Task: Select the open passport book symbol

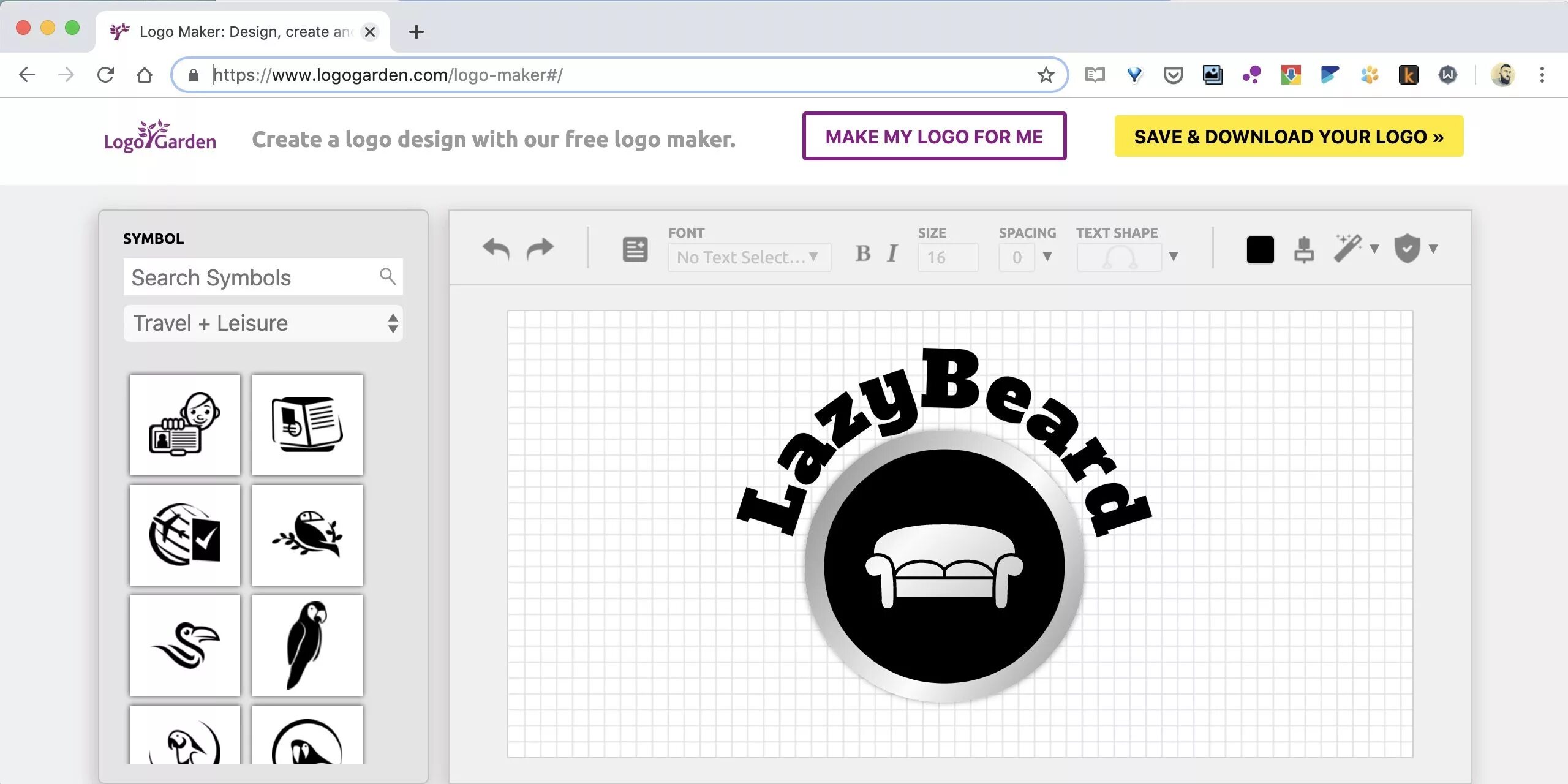Action: pos(307,424)
